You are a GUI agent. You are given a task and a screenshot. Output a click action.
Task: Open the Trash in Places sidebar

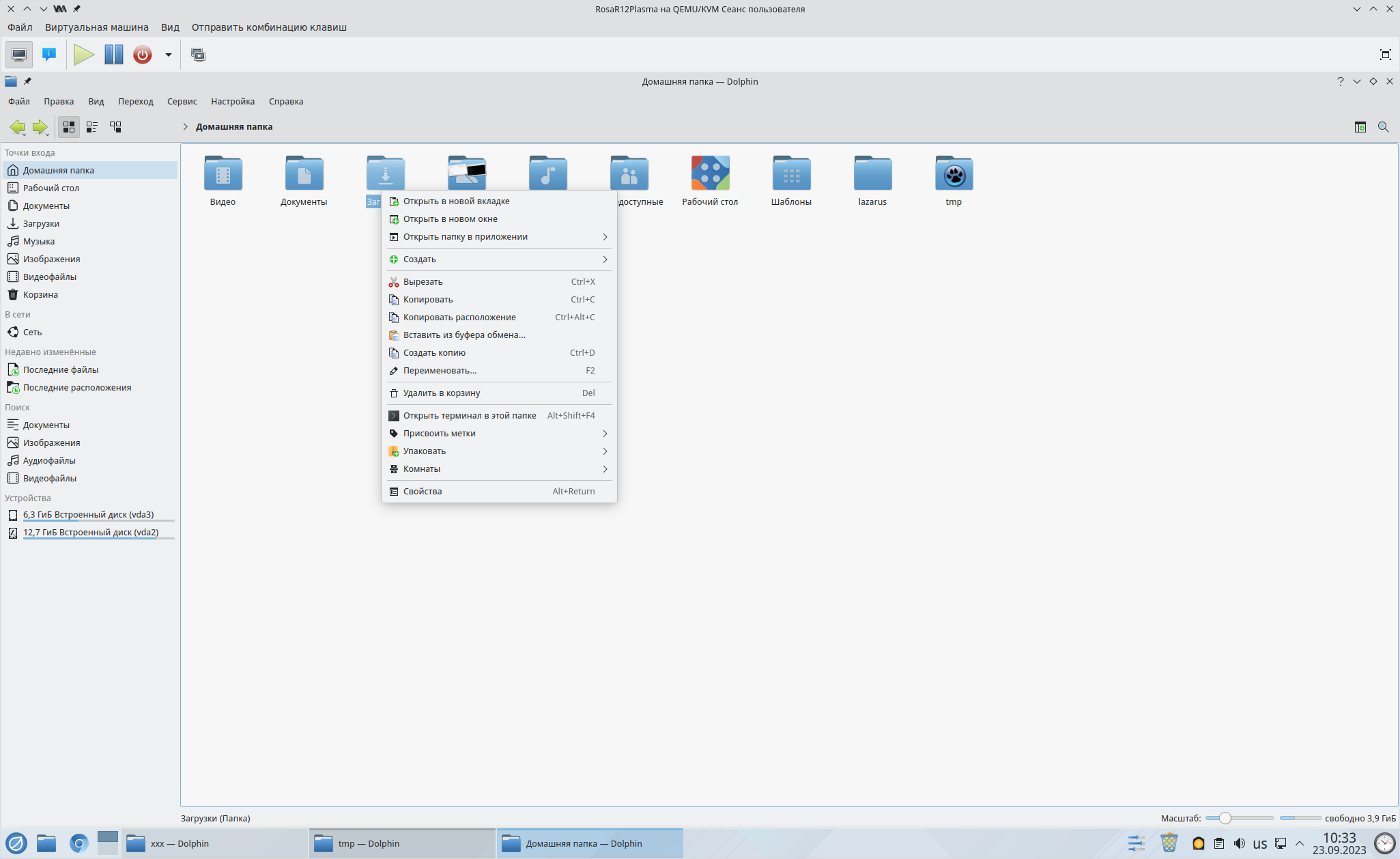click(x=40, y=294)
